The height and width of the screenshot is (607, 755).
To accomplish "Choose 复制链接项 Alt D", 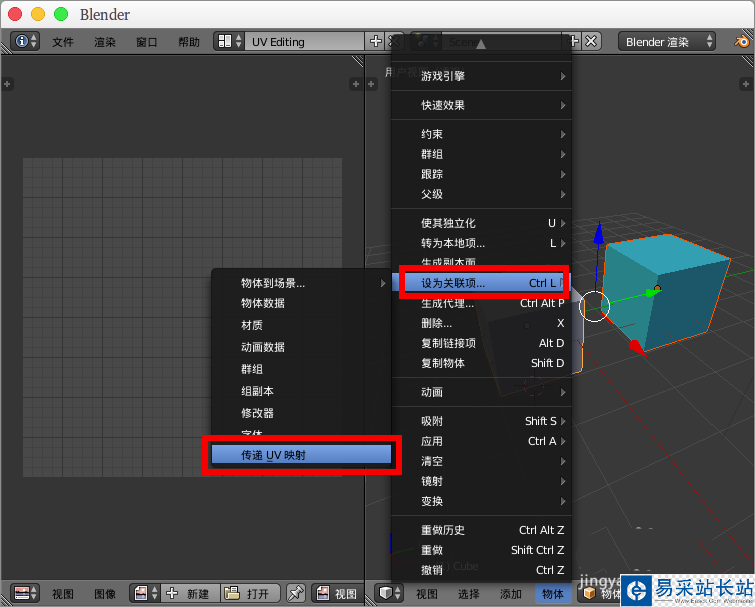I will (x=482, y=343).
